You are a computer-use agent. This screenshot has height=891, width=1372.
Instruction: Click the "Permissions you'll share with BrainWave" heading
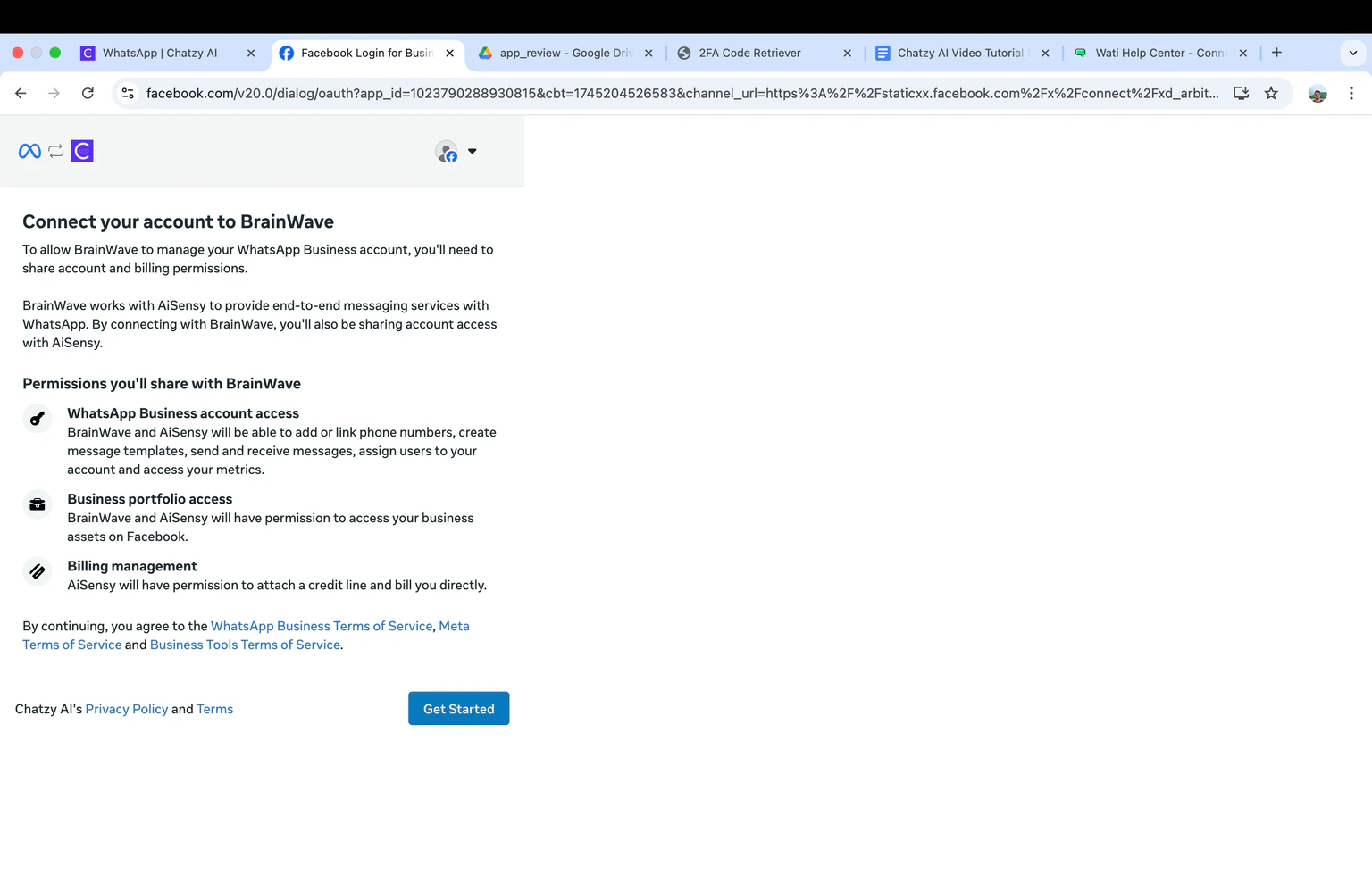(x=162, y=384)
